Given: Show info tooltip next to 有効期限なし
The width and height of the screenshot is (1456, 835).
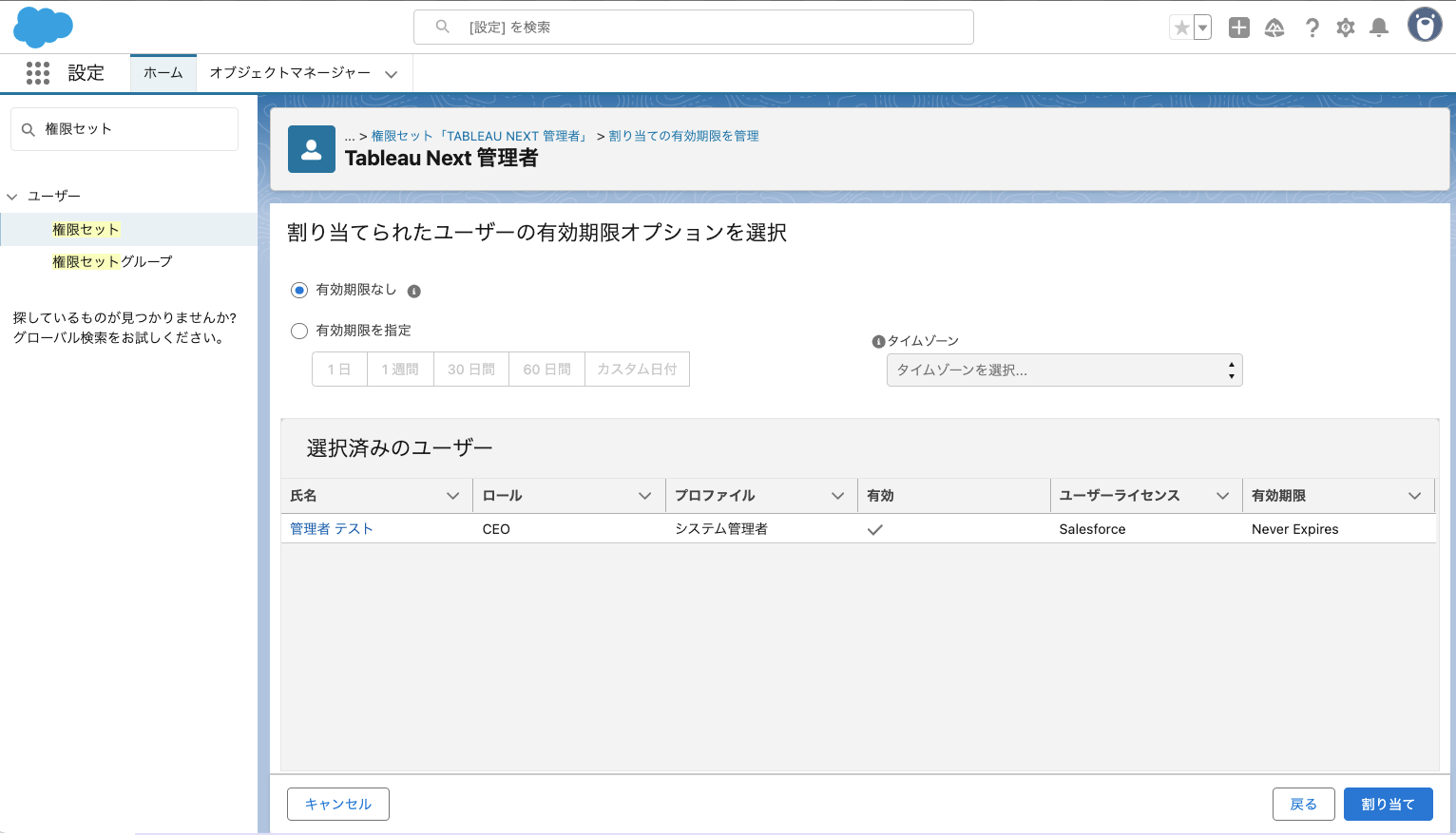Looking at the screenshot, I should pos(413,291).
